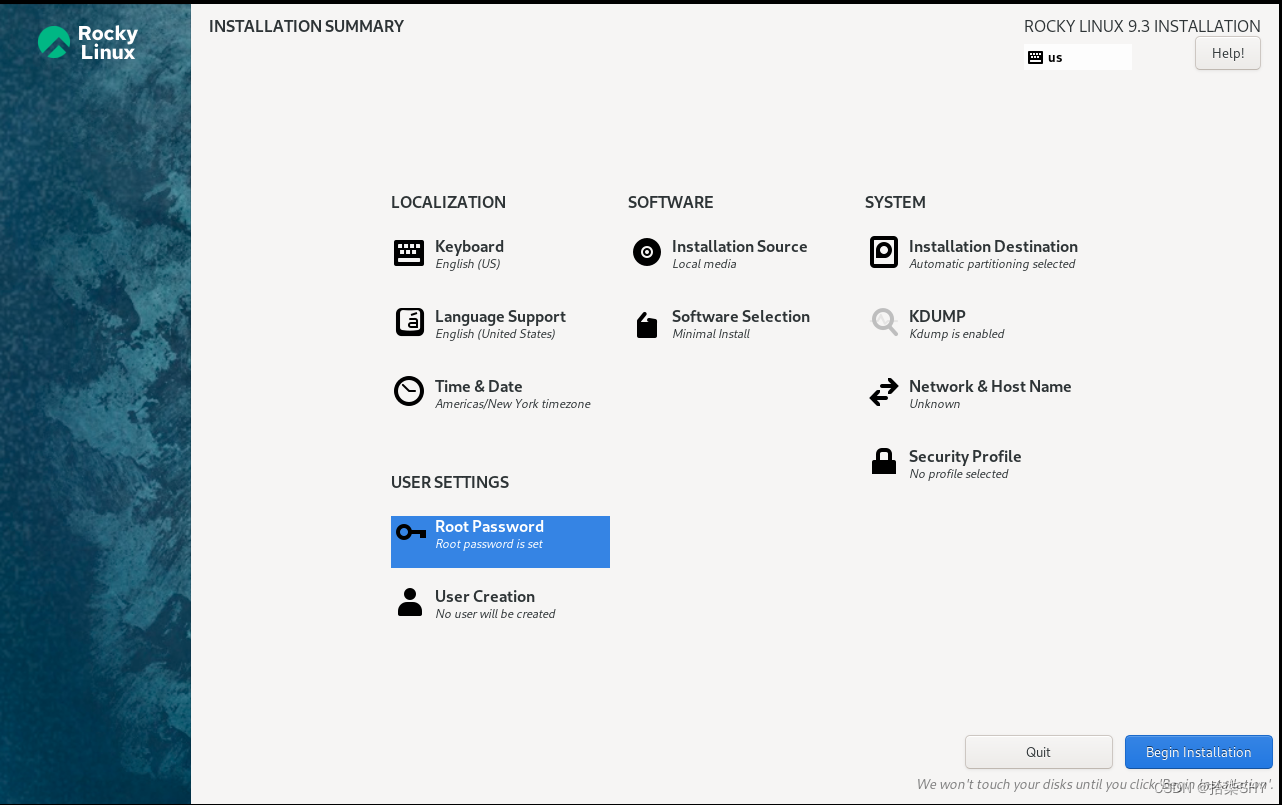1282x805 pixels.
Task: Click the Time & Date clock icon
Action: (x=409, y=391)
